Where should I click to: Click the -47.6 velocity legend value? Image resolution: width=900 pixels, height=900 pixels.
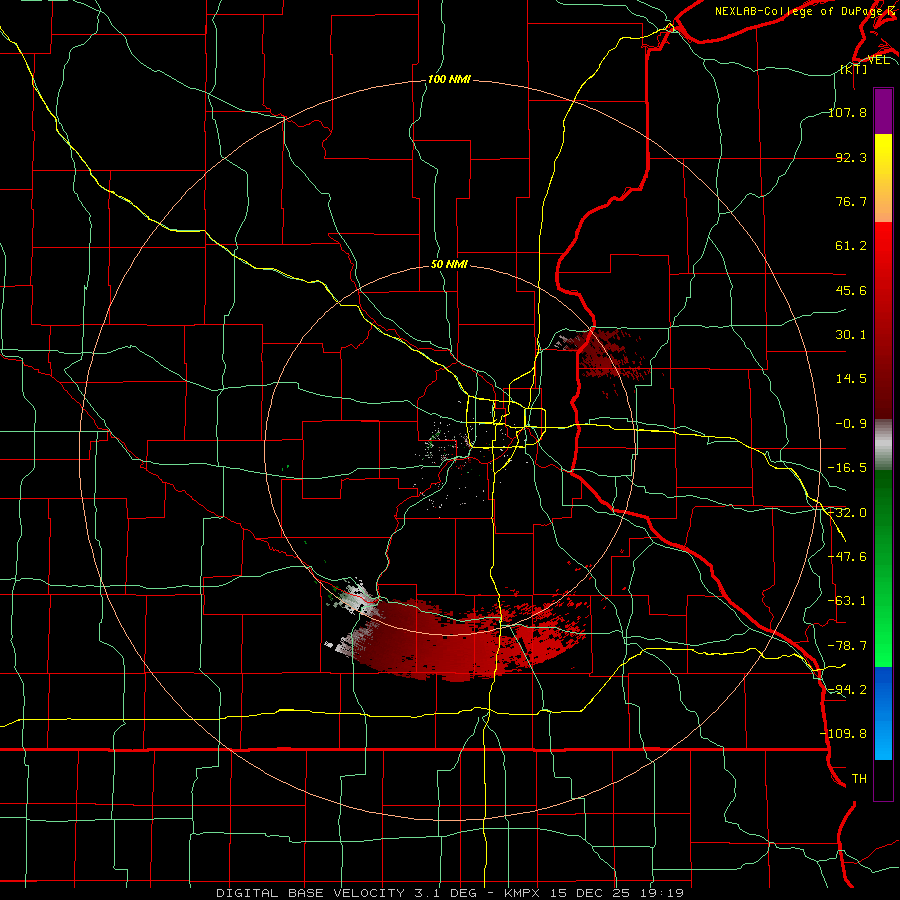847,557
